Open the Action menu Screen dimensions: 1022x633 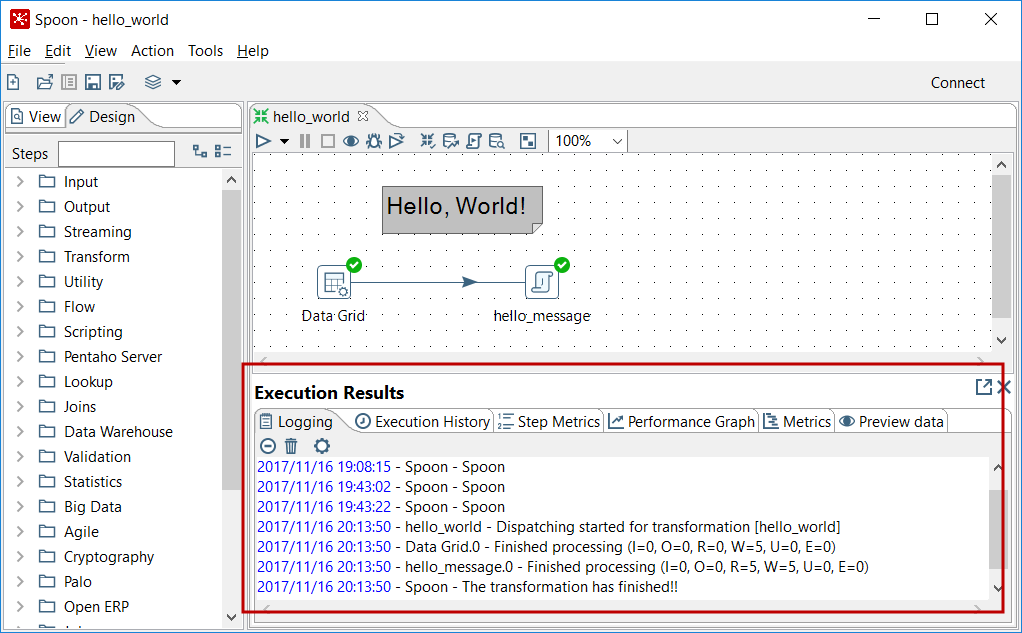pyautogui.click(x=153, y=51)
